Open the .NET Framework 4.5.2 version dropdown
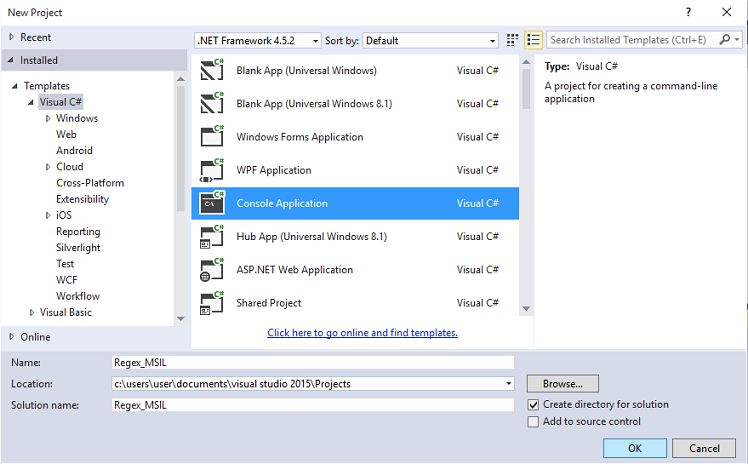Image resolution: width=748 pixels, height=464 pixels. click(x=258, y=41)
